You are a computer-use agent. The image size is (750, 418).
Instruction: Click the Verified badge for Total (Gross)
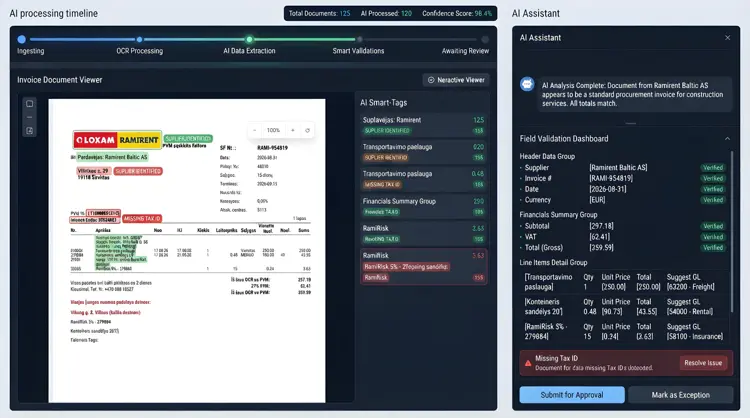click(713, 248)
